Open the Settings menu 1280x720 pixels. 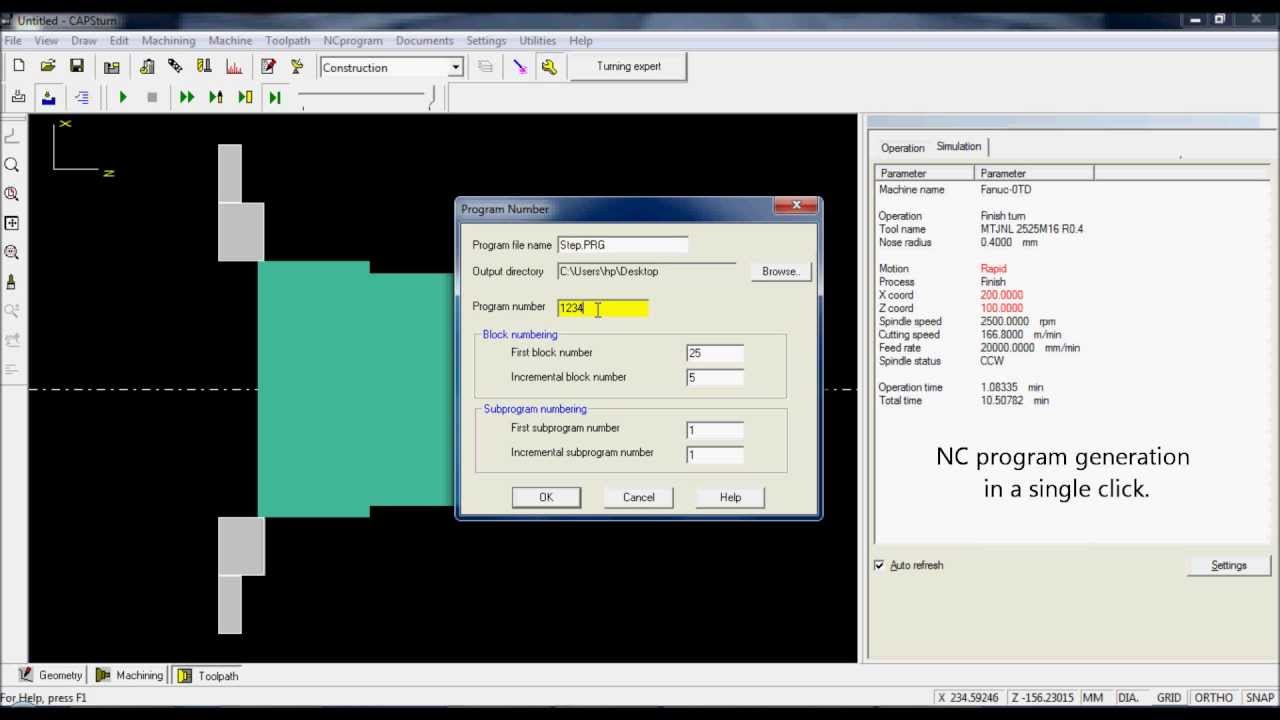click(x=486, y=41)
